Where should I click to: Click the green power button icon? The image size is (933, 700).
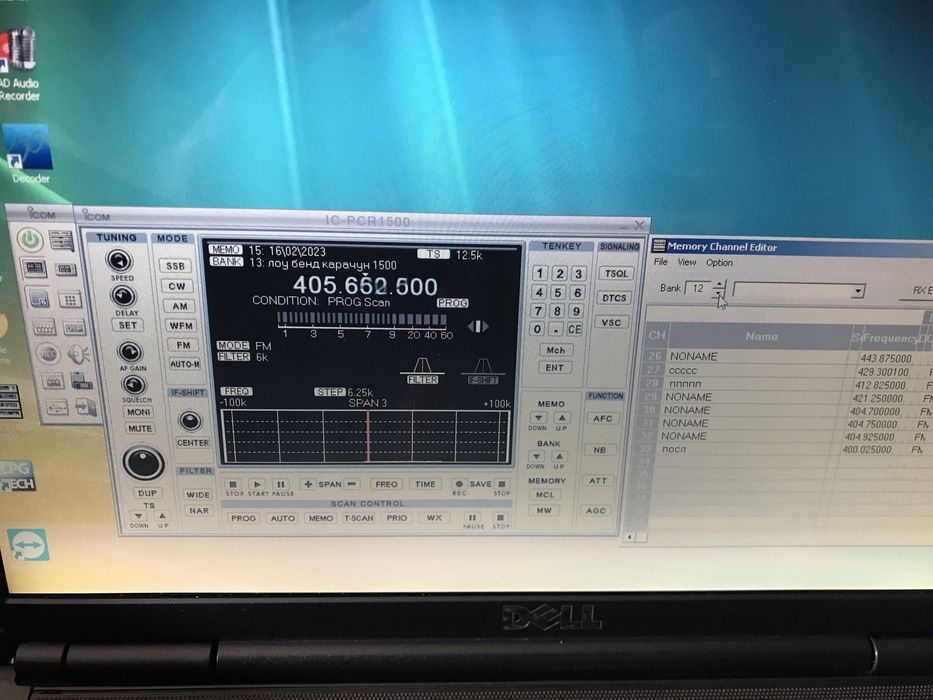point(29,240)
